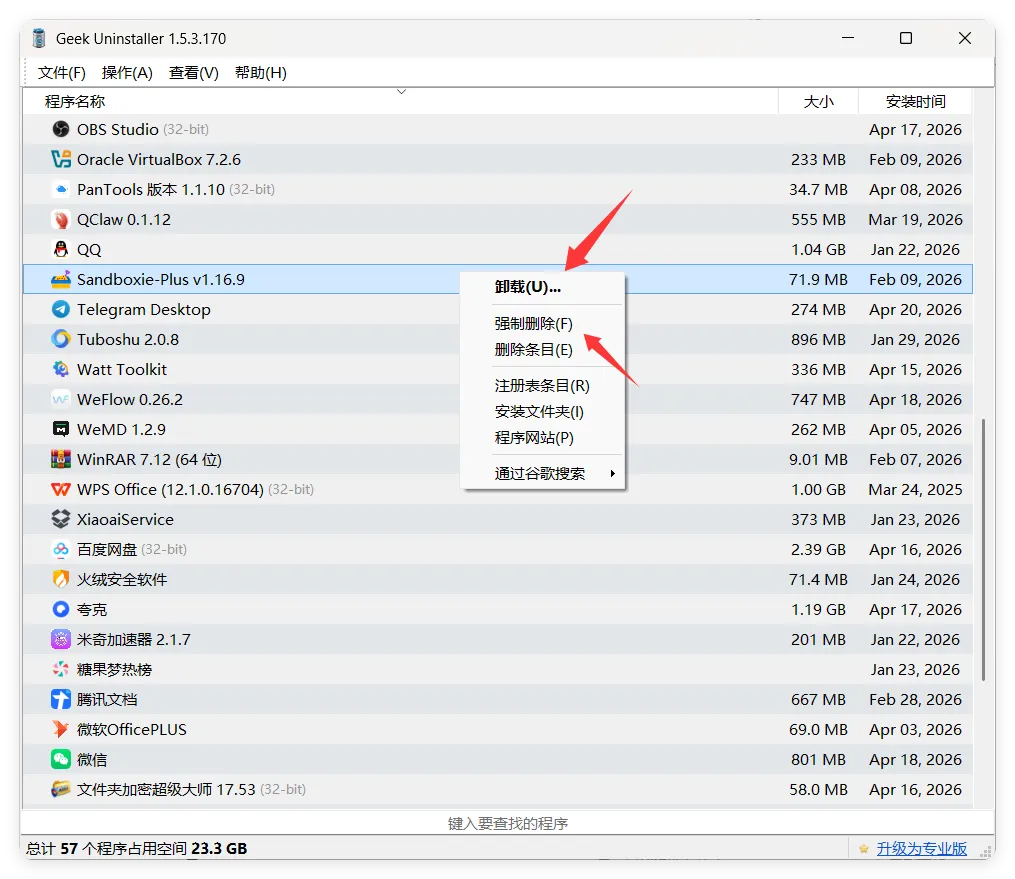Click the Geek Uninstaller title bar icon
This screenshot has width=1015, height=879.
39,38
